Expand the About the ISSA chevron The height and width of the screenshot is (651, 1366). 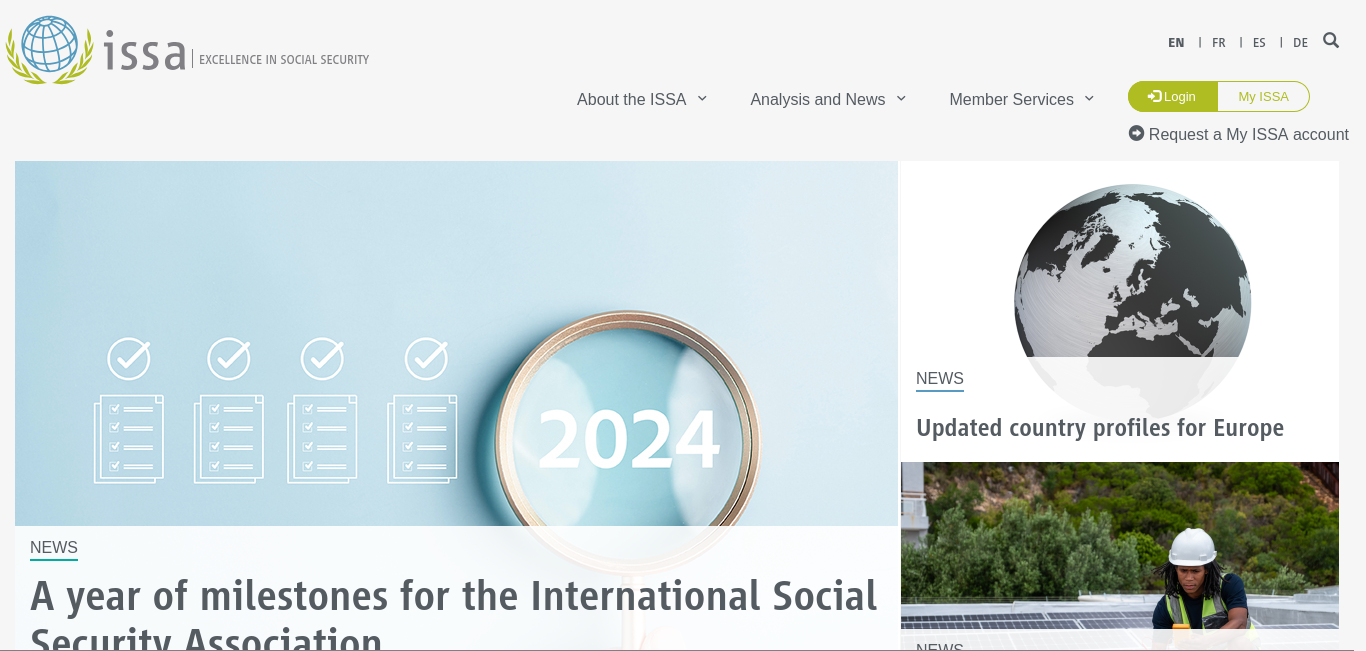click(x=702, y=98)
